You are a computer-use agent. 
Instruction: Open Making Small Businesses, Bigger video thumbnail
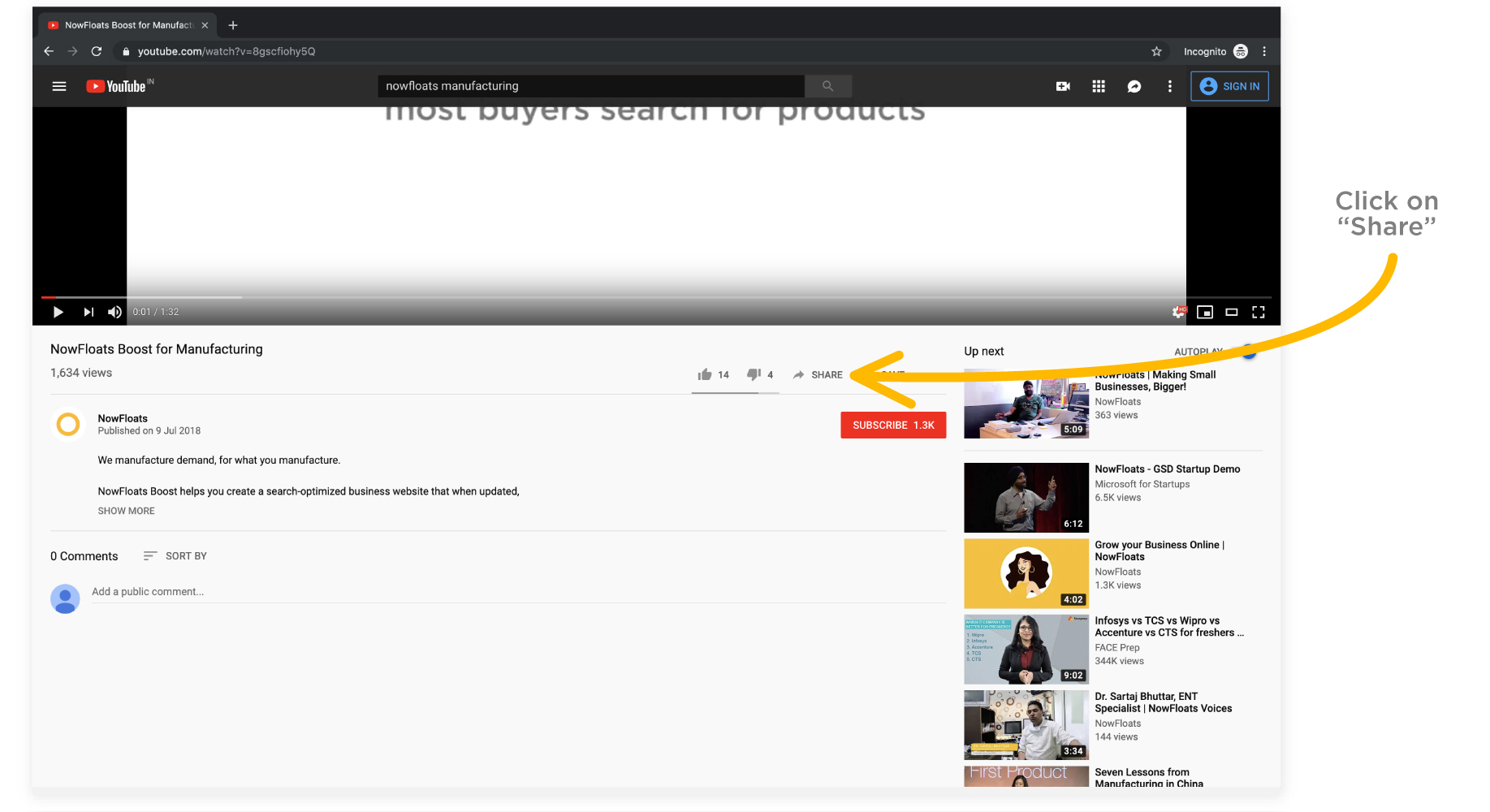coord(1026,404)
